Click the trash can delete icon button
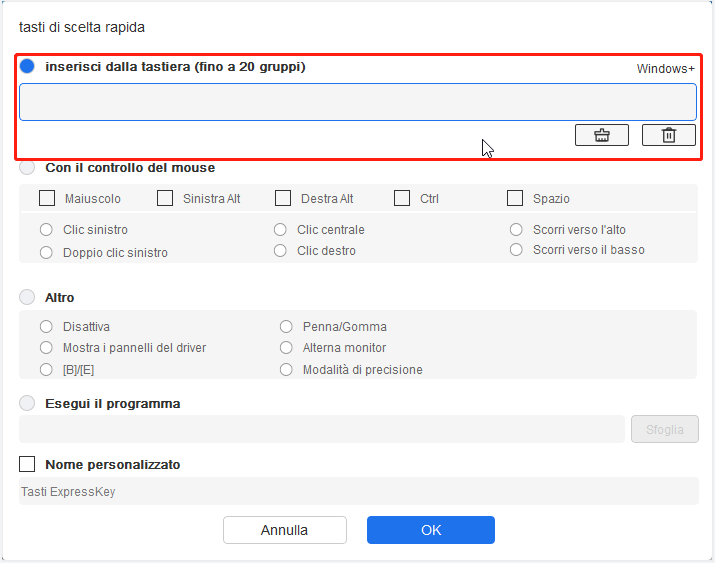Image resolution: width=715 pixels, height=563 pixels. (668, 135)
